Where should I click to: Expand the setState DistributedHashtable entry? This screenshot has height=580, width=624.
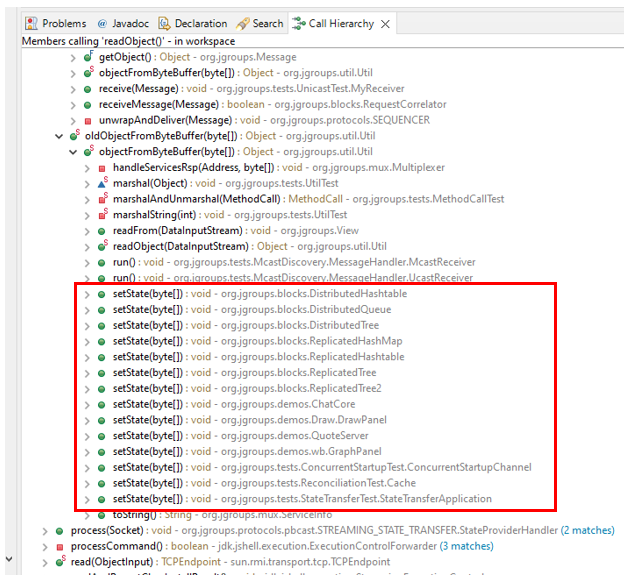87,294
